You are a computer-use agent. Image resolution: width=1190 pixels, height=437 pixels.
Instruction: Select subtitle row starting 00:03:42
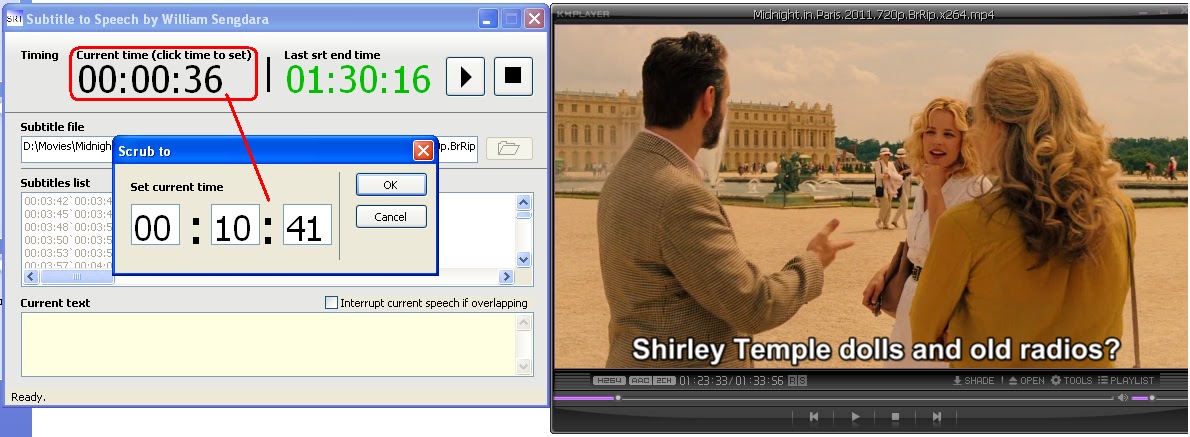pyautogui.click(x=68, y=201)
